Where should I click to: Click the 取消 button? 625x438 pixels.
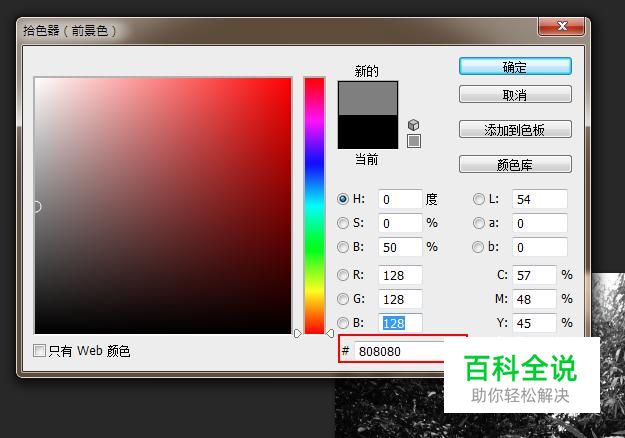tap(515, 95)
